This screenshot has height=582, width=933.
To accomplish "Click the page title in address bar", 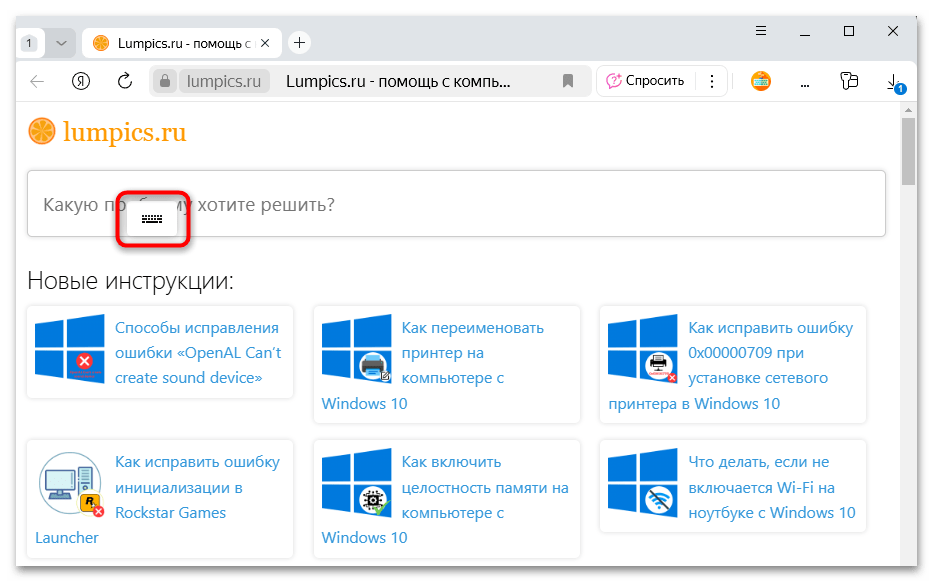I will 398,81.
